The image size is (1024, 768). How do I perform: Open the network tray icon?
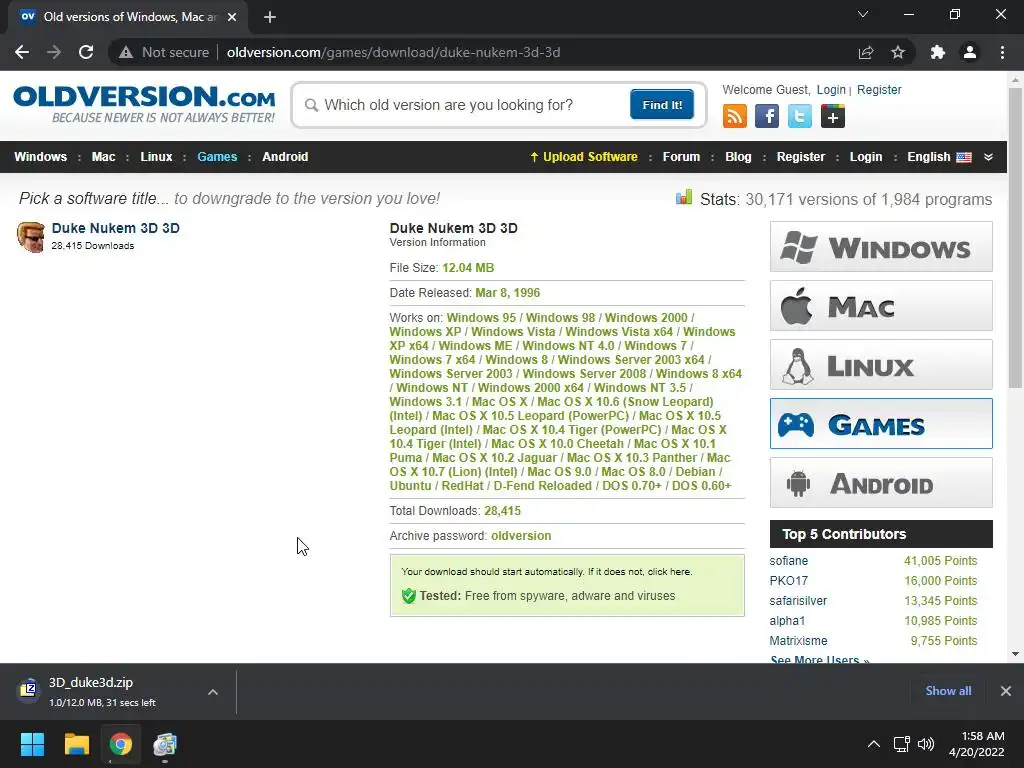(902, 744)
